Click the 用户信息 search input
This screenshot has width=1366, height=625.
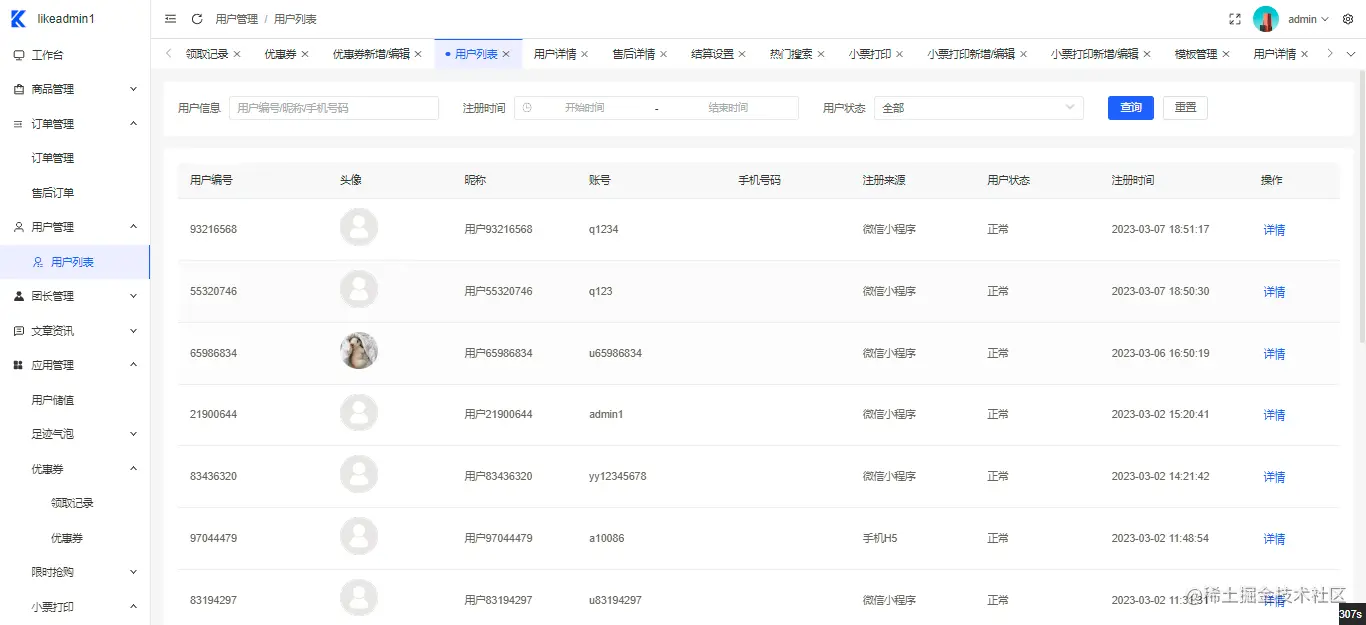pos(334,107)
